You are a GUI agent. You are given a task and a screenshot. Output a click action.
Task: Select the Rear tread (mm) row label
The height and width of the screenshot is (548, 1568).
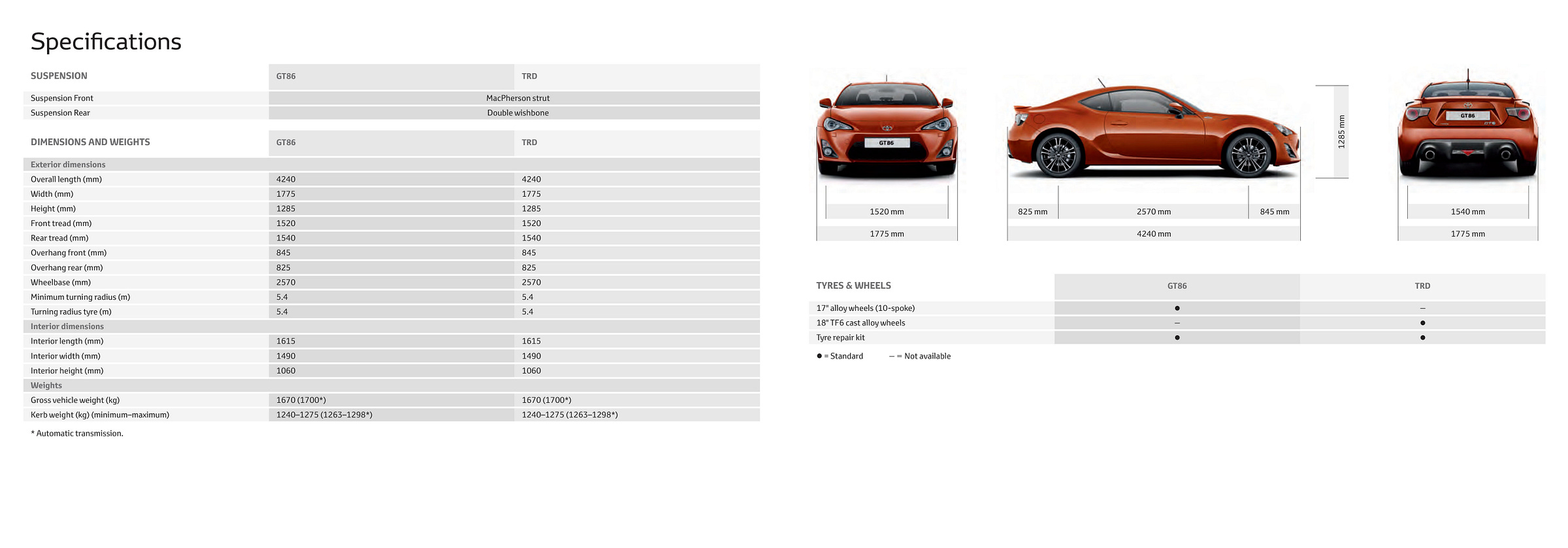coord(59,238)
